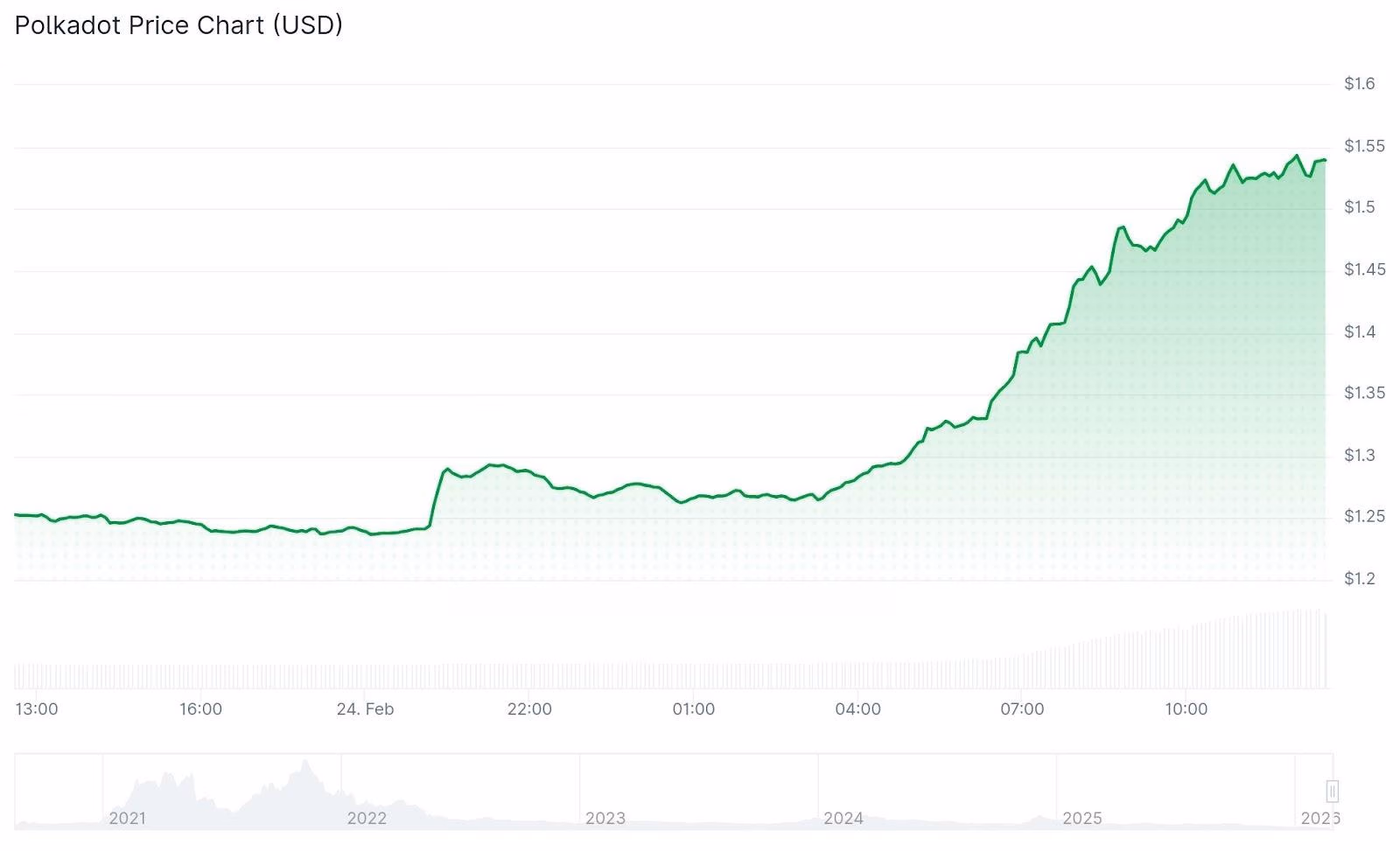Click the 13:00 time axis label
The width and height of the screenshot is (1400, 851).
[37, 709]
